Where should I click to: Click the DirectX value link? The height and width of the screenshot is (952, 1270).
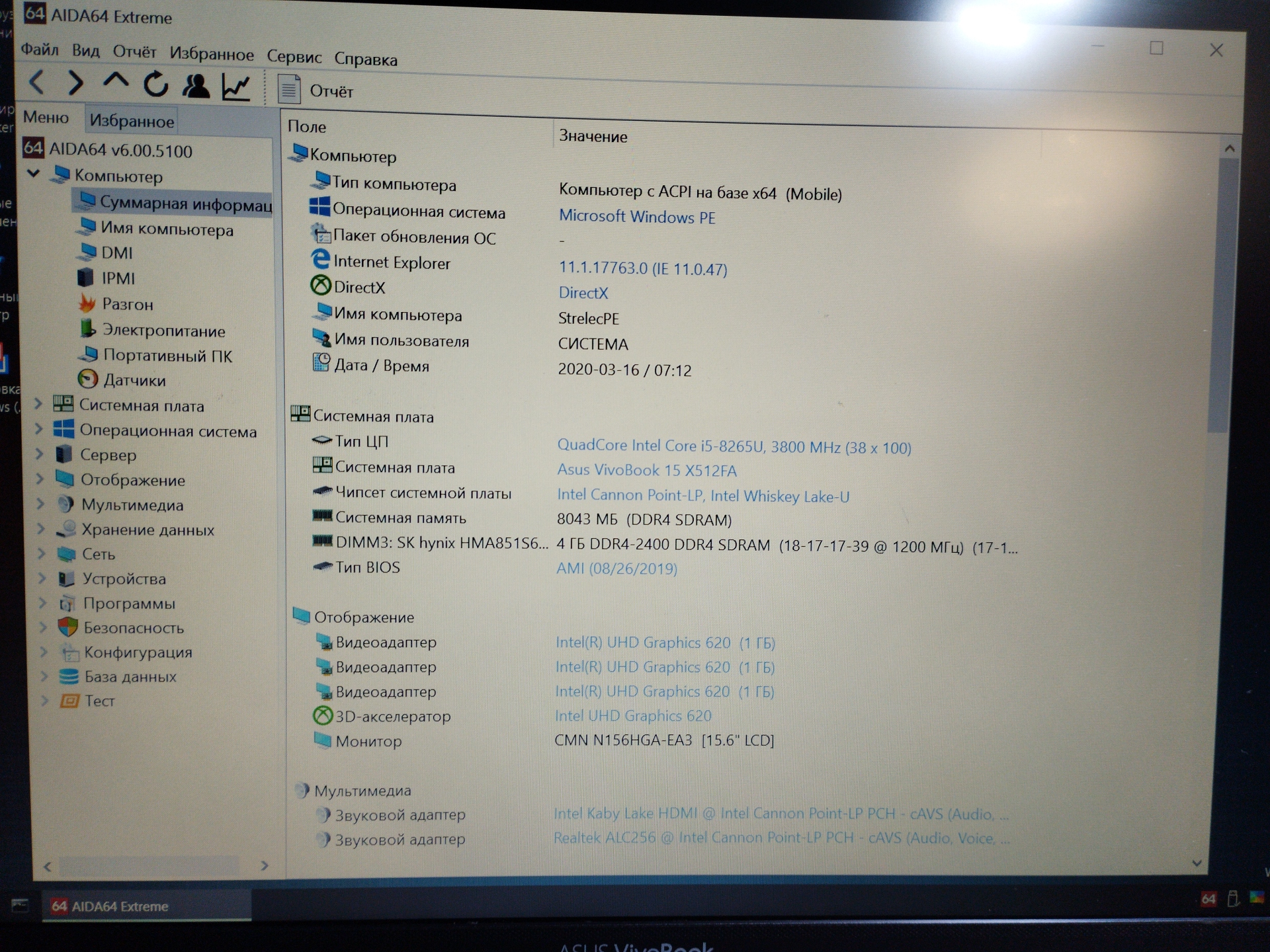(x=583, y=293)
